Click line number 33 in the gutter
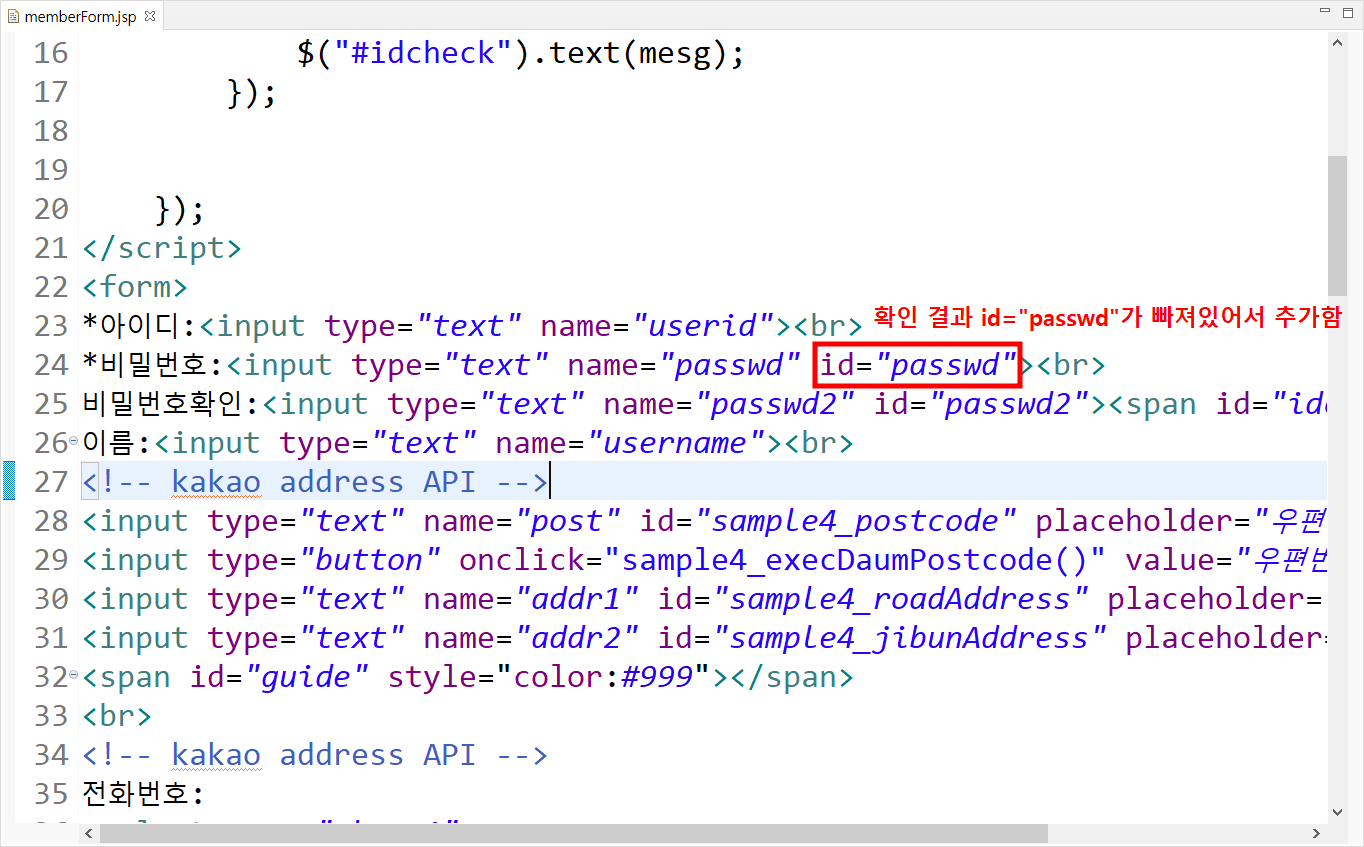 tap(50, 716)
